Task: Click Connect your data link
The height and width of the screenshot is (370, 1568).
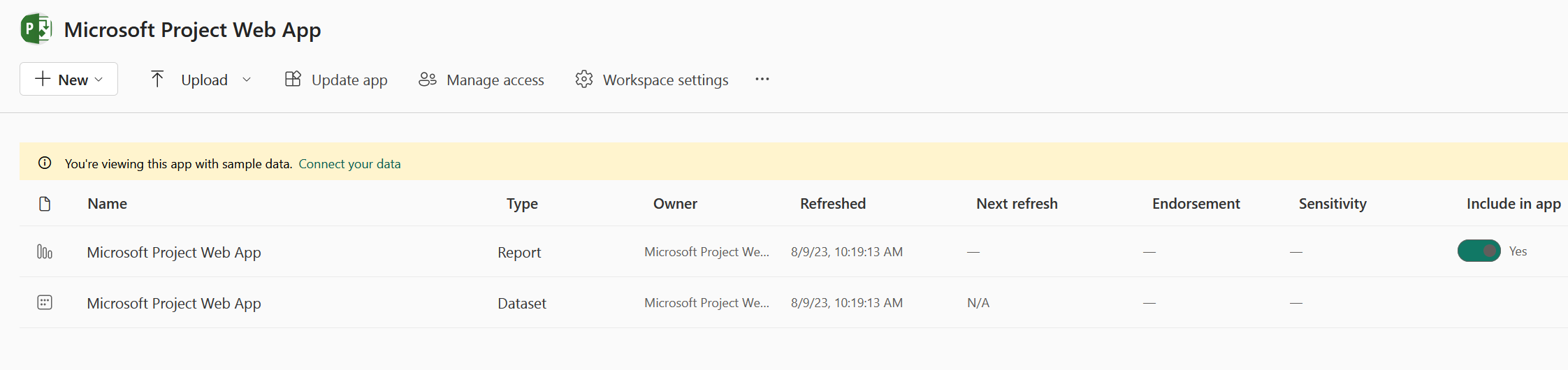Action: pos(349,163)
